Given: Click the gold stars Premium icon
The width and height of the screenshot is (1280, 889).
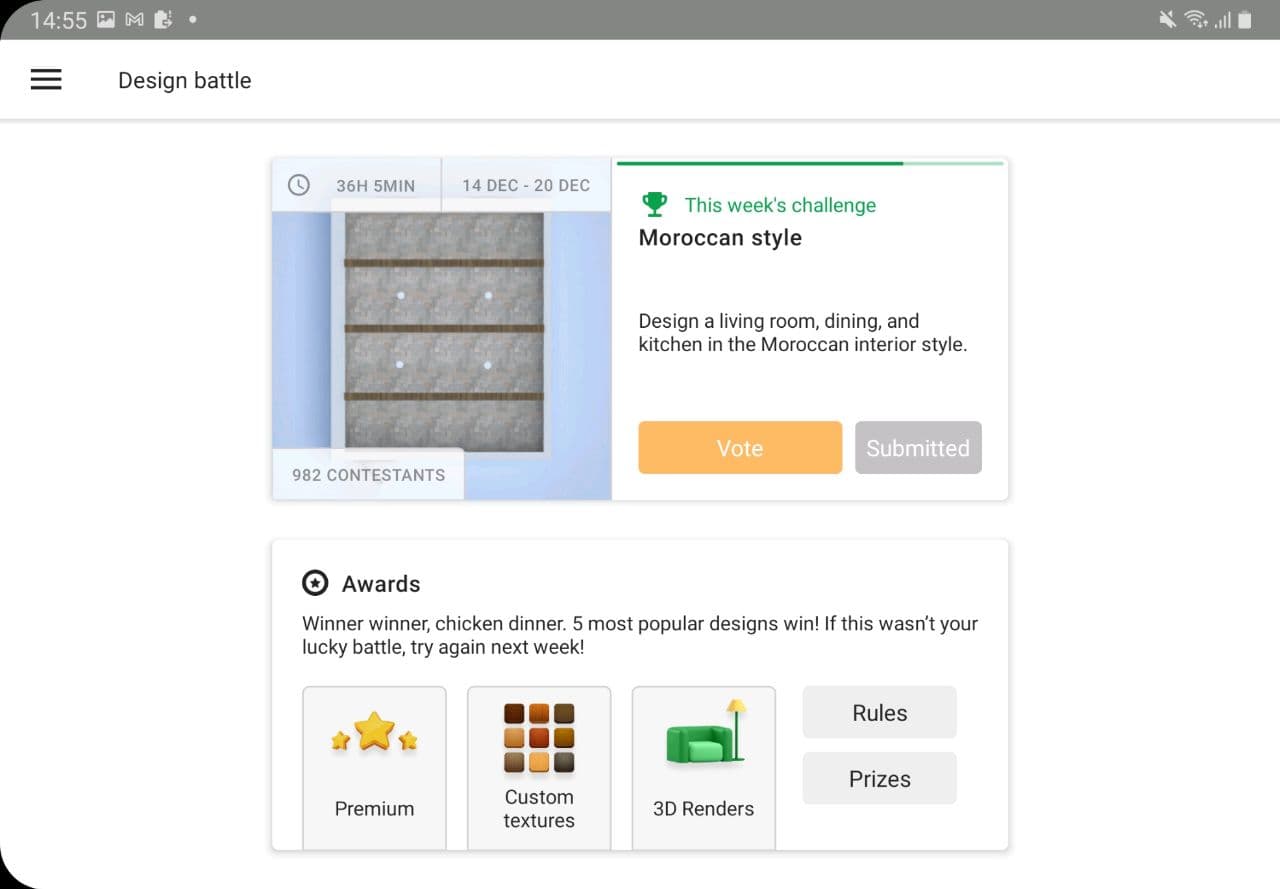Looking at the screenshot, I should point(374,733).
